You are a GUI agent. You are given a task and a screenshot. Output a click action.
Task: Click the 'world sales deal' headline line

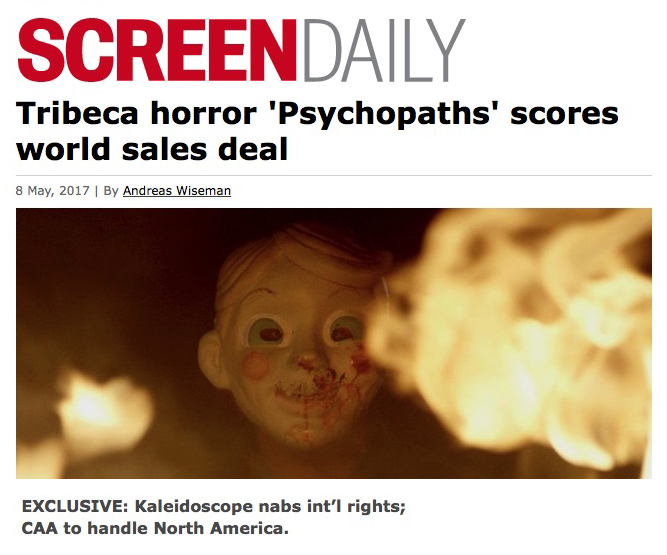(x=152, y=149)
